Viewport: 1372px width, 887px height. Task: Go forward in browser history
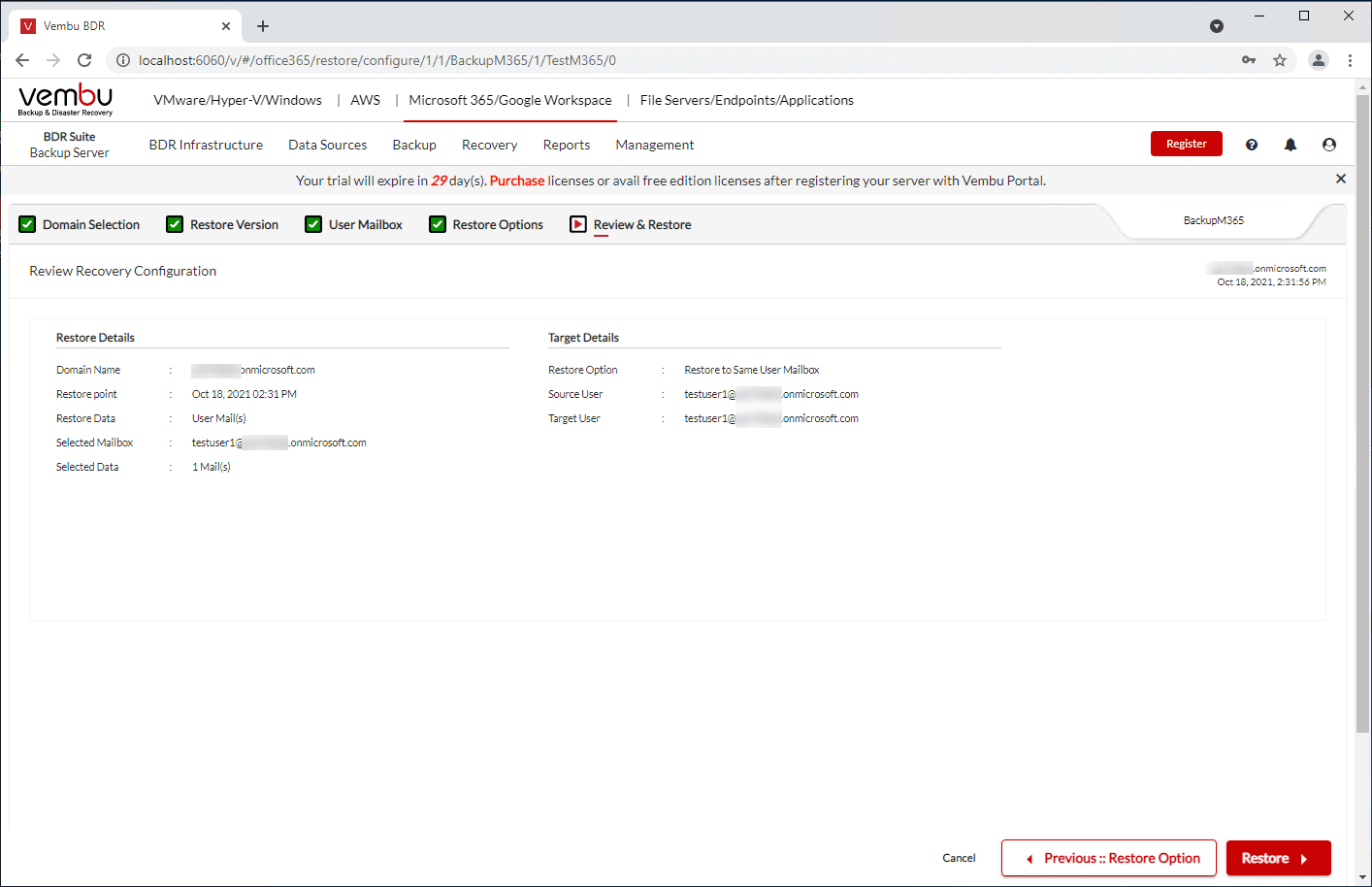point(53,60)
